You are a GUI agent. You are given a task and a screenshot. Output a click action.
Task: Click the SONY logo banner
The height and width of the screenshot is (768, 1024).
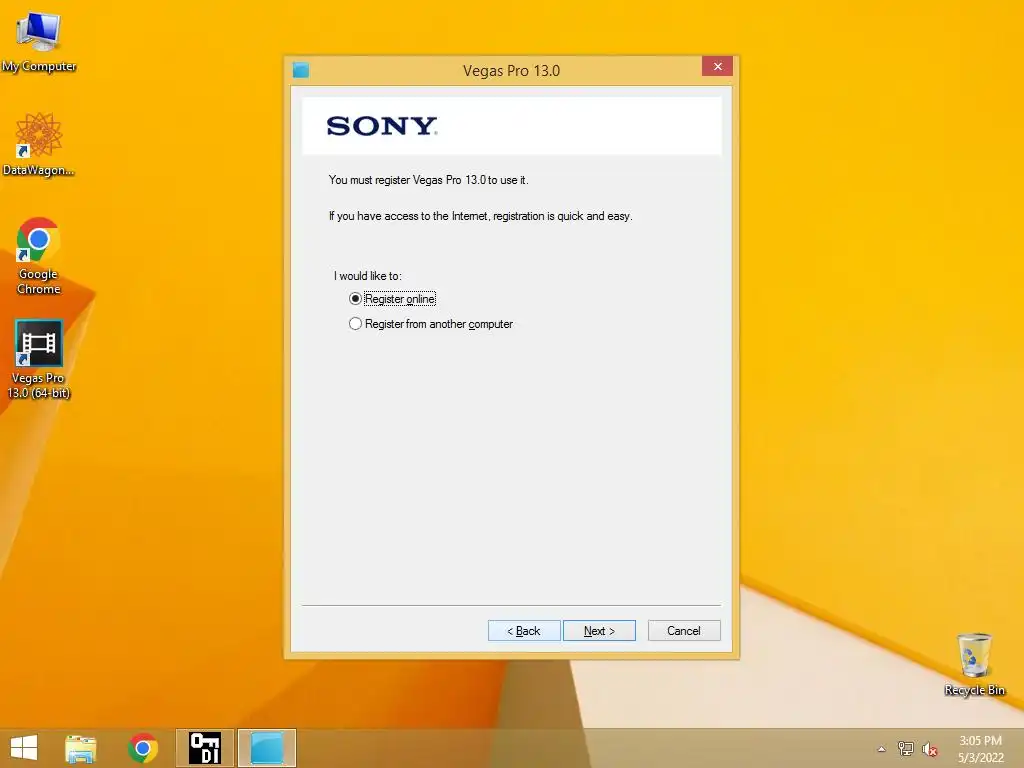point(511,126)
